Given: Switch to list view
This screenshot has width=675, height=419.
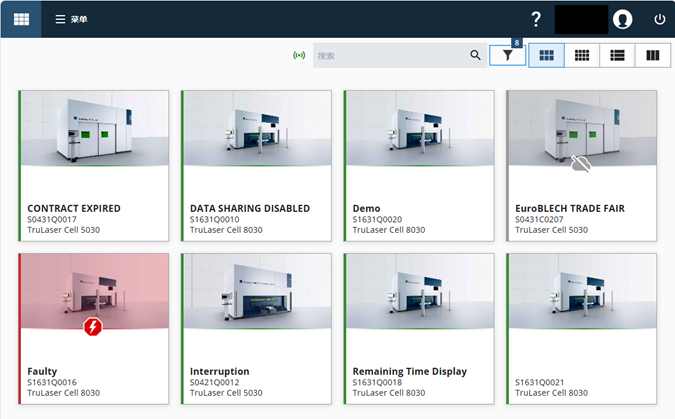Looking at the screenshot, I should coord(617,56).
